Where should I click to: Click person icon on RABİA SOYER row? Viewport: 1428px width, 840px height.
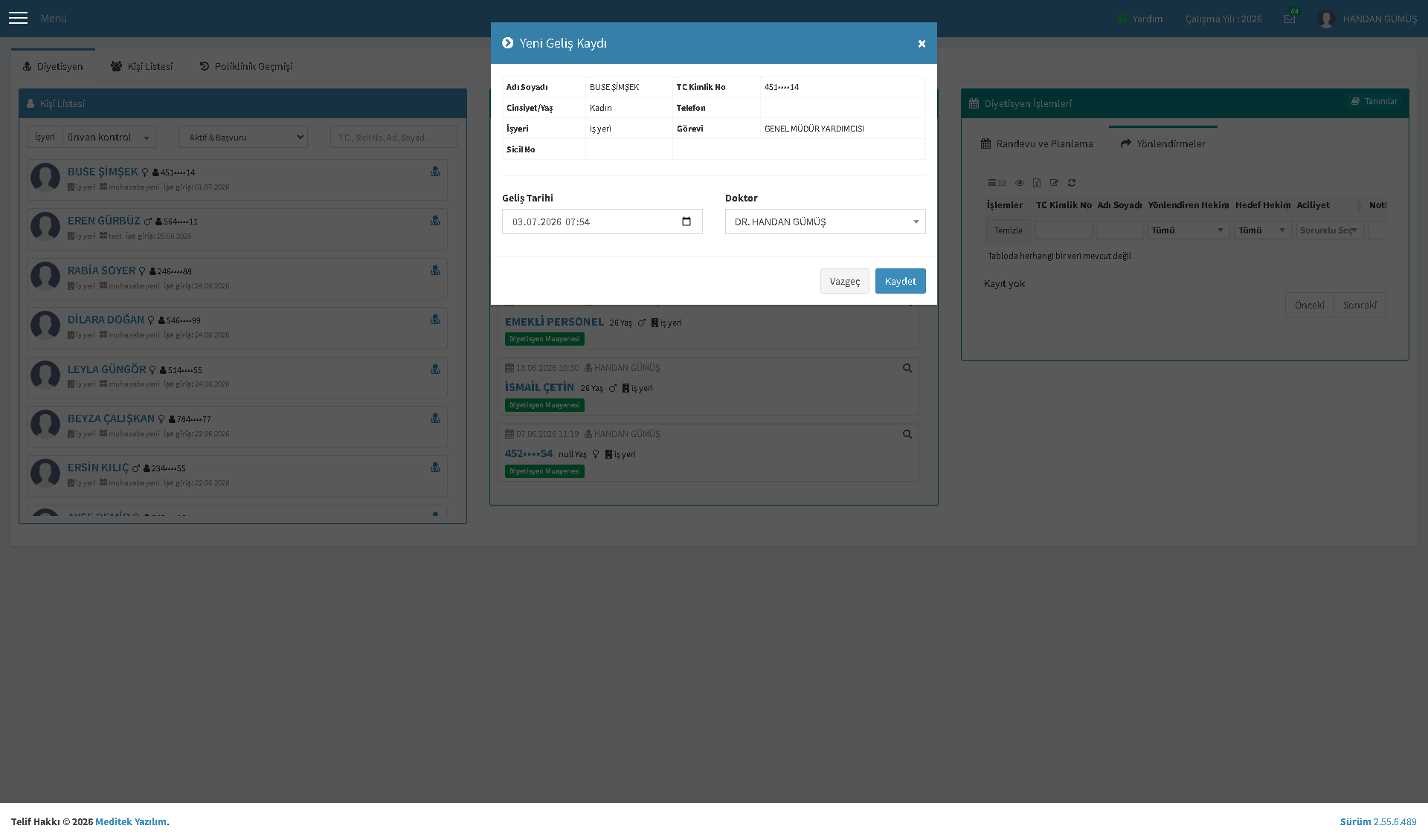435,270
